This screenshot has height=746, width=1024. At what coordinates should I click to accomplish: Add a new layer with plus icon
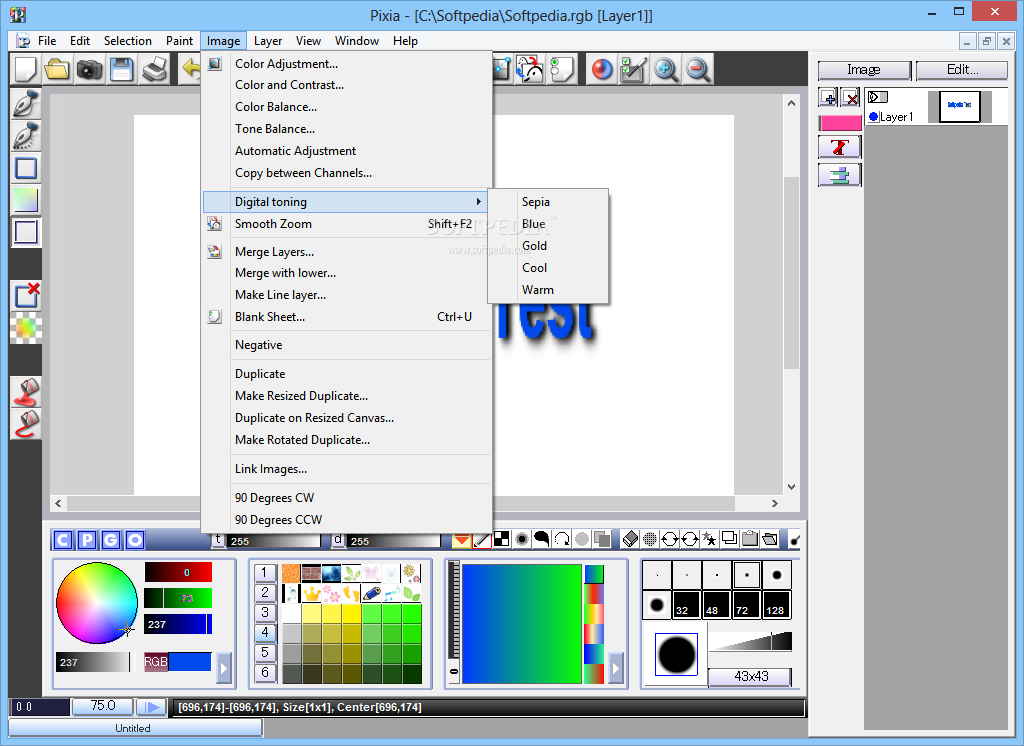pos(828,98)
